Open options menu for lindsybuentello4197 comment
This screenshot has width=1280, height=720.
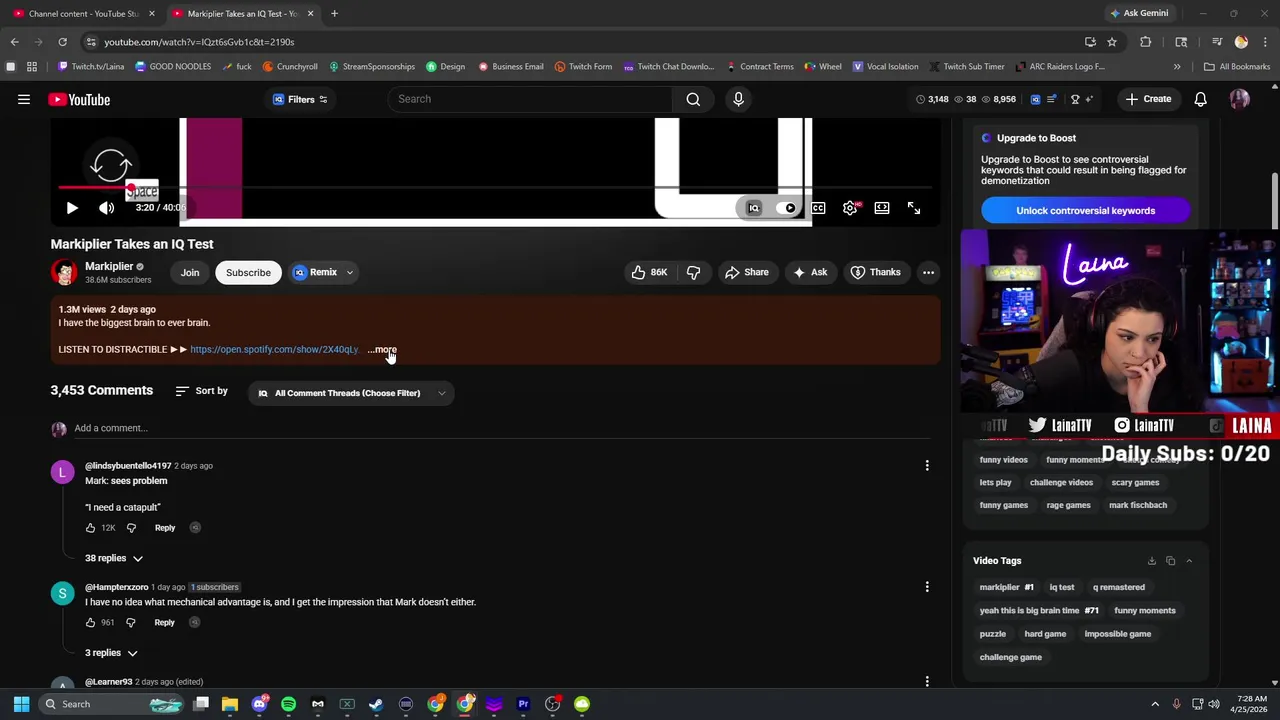[927, 465]
